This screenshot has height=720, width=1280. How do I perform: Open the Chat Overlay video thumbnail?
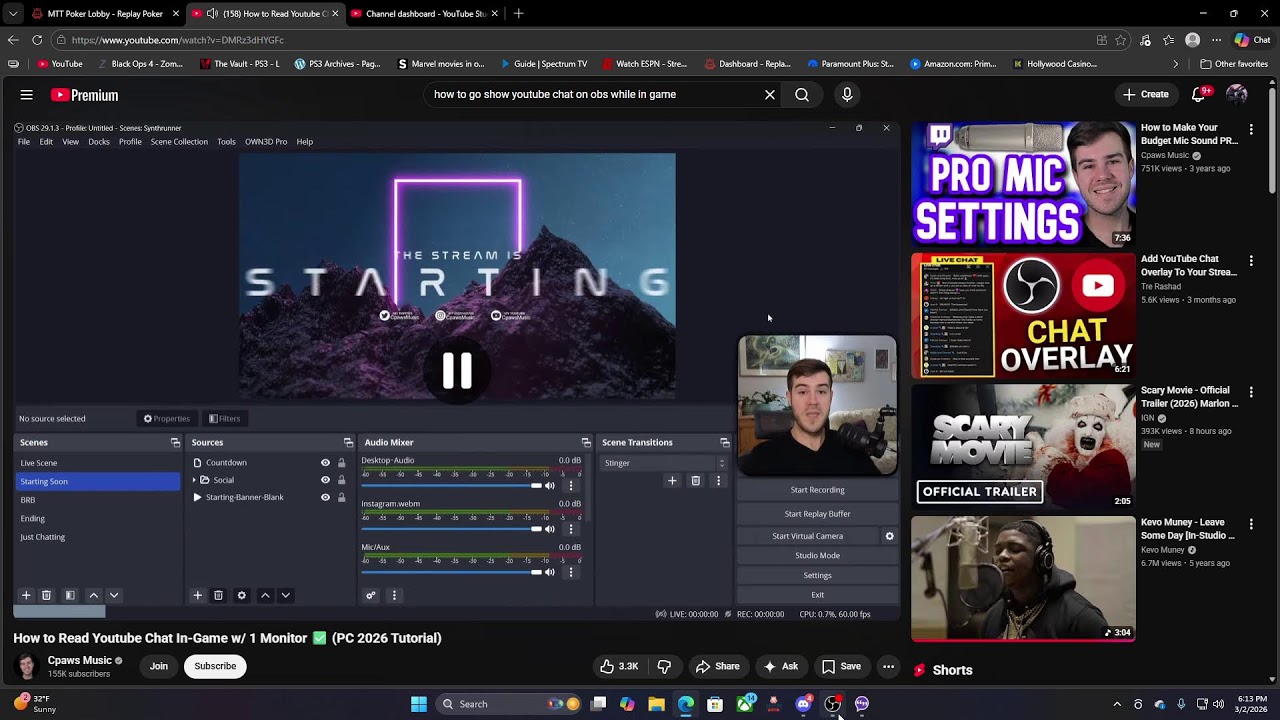1023,316
